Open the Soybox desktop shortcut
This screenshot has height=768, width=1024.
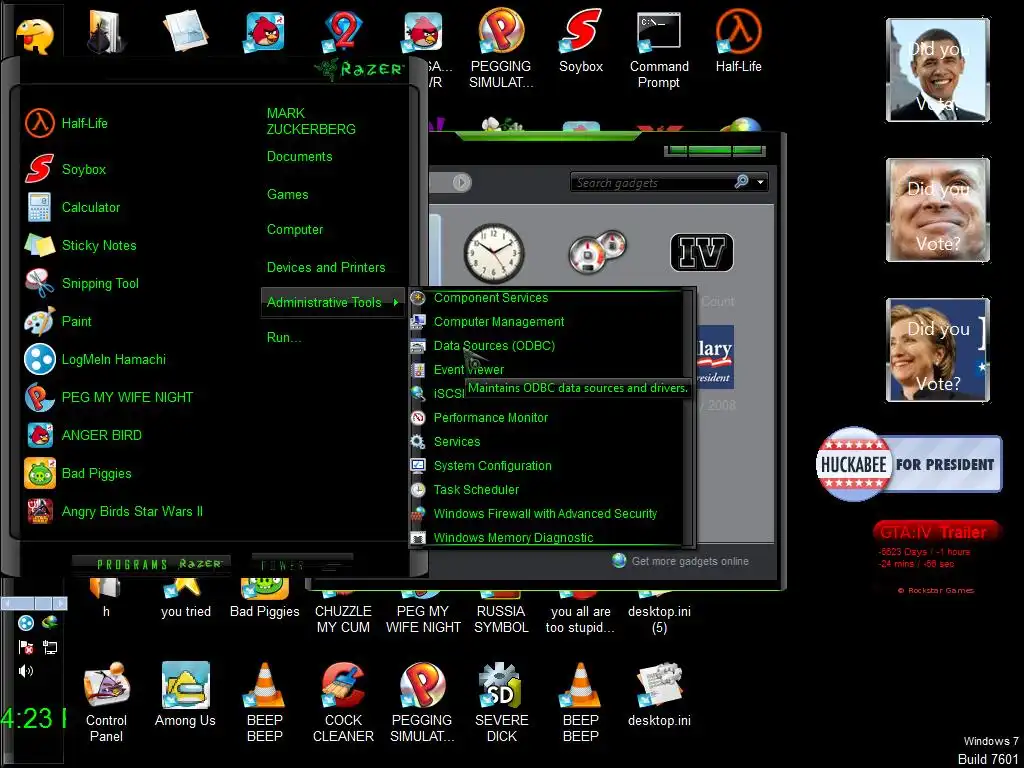pyautogui.click(x=581, y=42)
